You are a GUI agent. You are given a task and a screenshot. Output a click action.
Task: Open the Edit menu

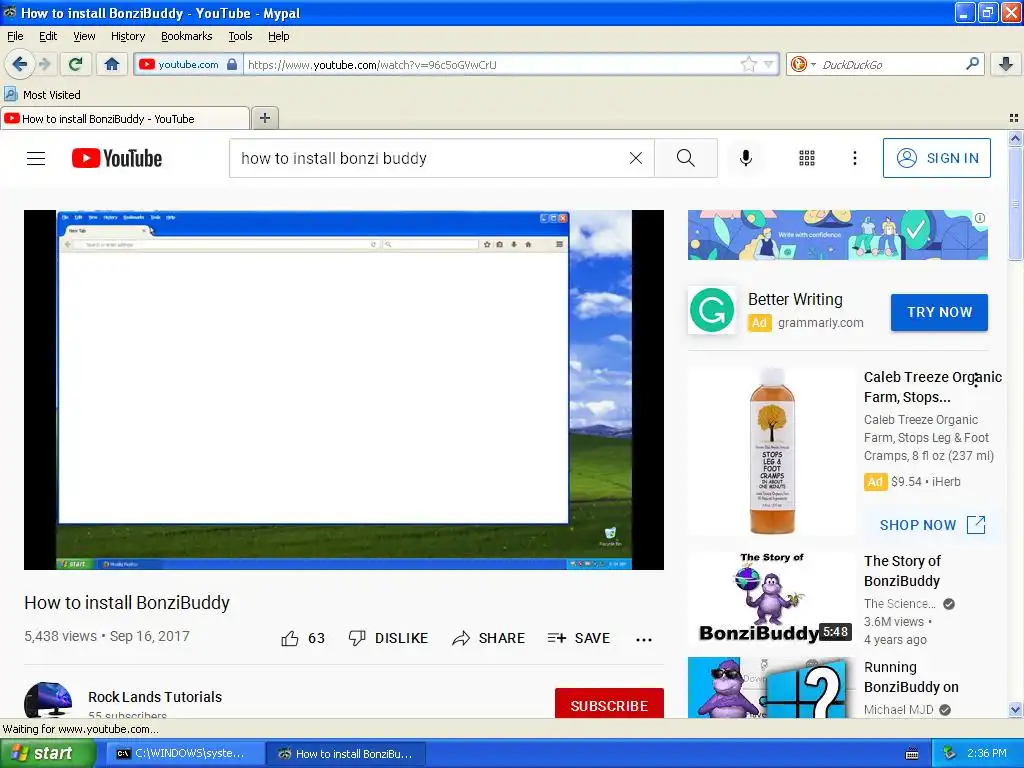pyautogui.click(x=48, y=36)
